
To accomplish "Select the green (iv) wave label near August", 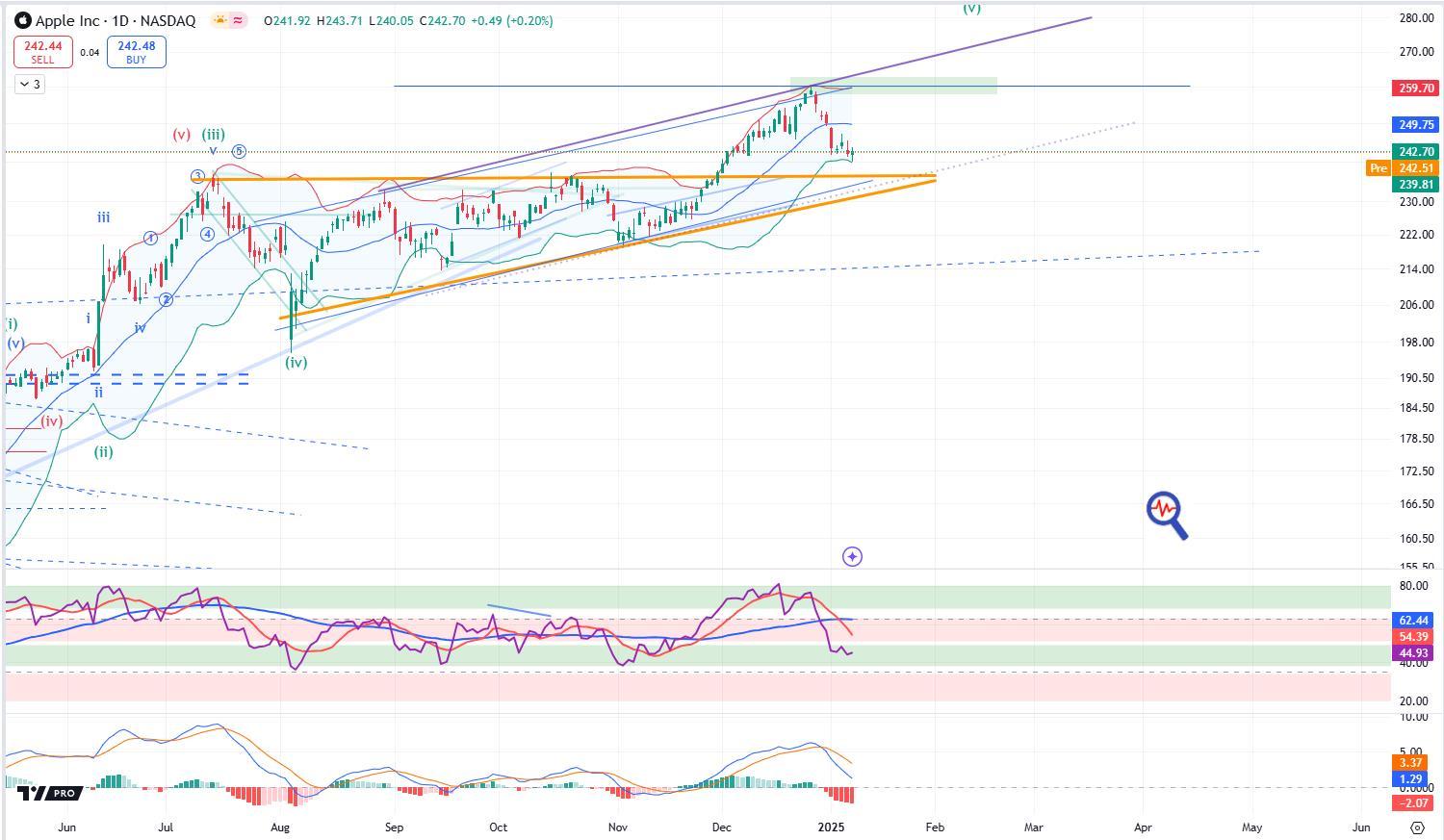I will 296,363.
